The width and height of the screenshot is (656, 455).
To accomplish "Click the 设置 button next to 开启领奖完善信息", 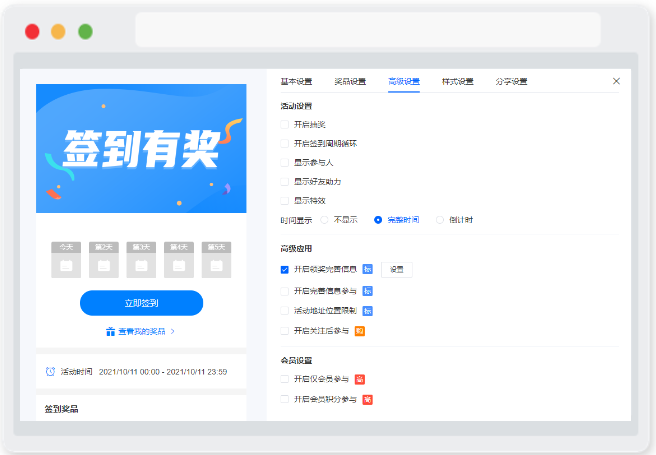I will click(397, 270).
